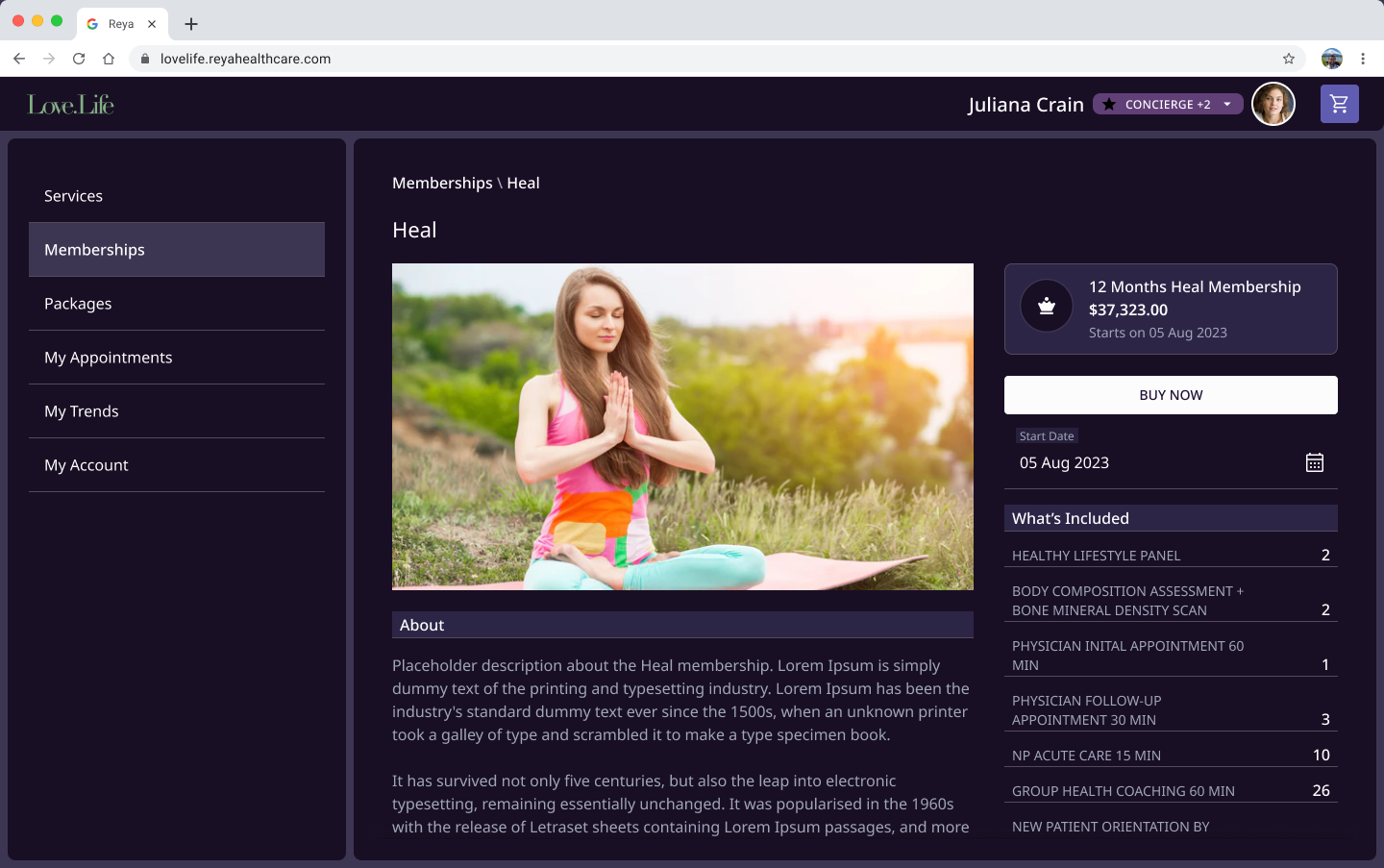This screenshot has width=1384, height=868.
Task: Click the Start Date field value
Action: click(x=1064, y=462)
